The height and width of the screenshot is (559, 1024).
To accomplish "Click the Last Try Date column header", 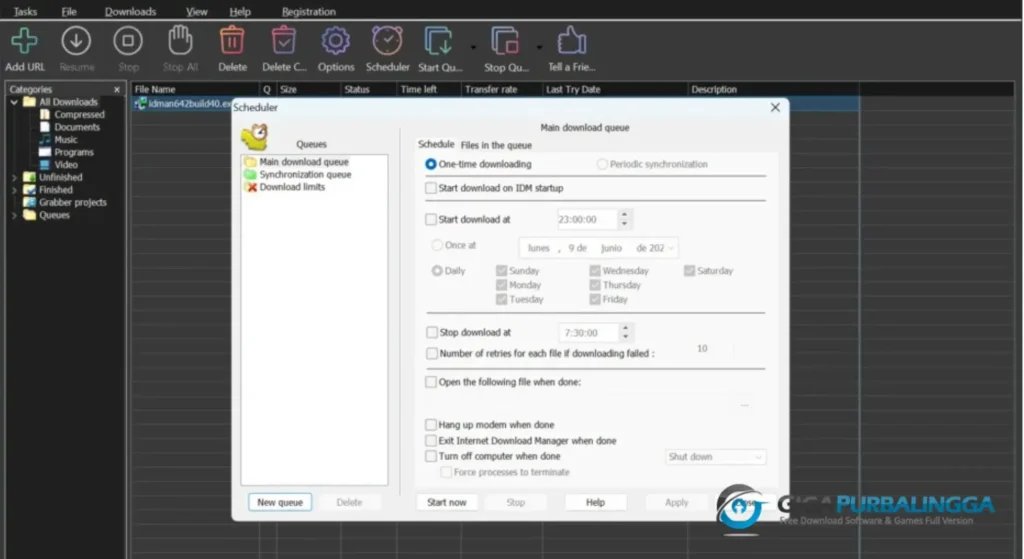I will 615,89.
